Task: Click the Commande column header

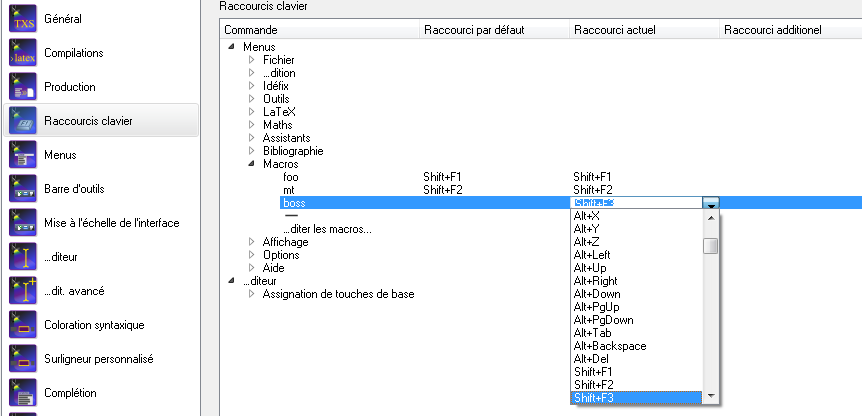Action: click(x=320, y=30)
